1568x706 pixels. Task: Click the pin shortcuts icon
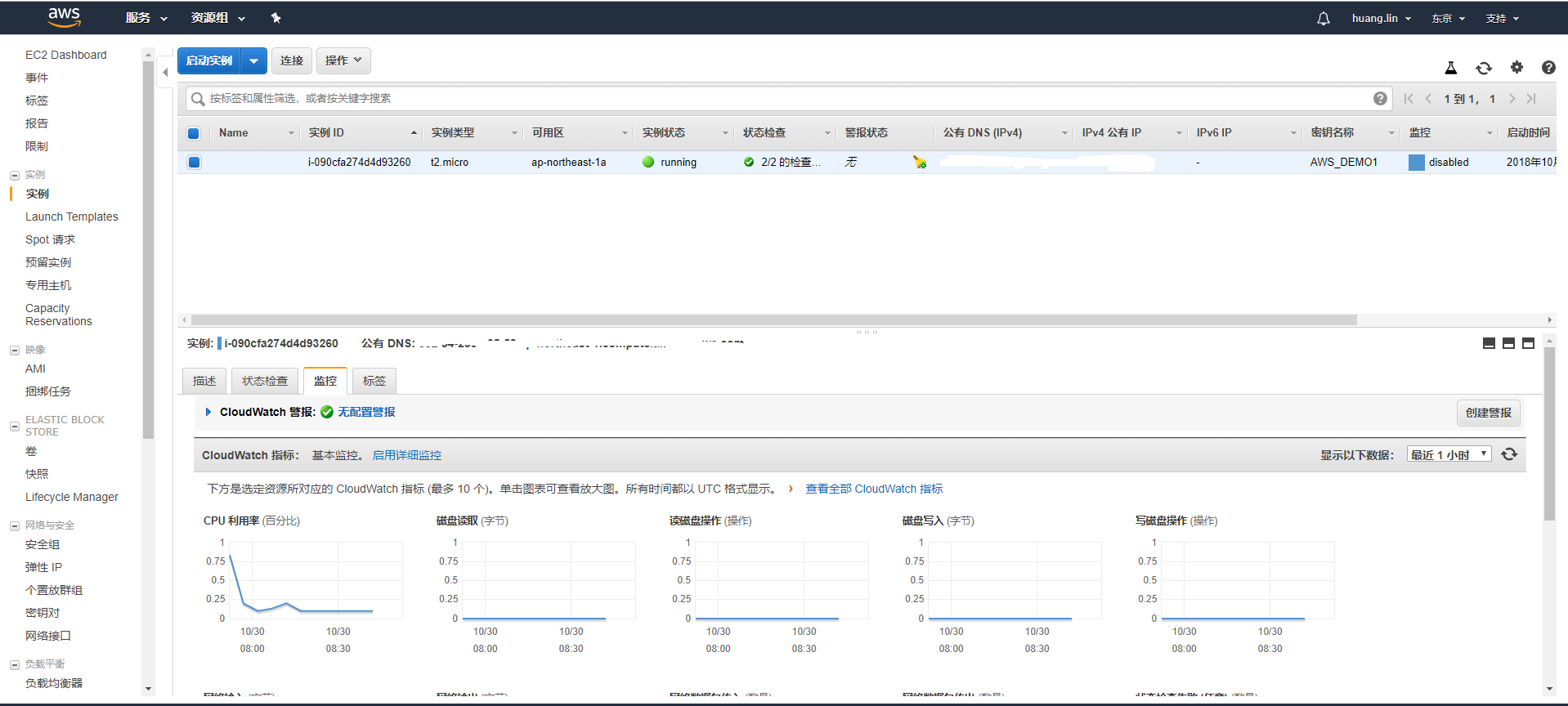click(x=276, y=18)
